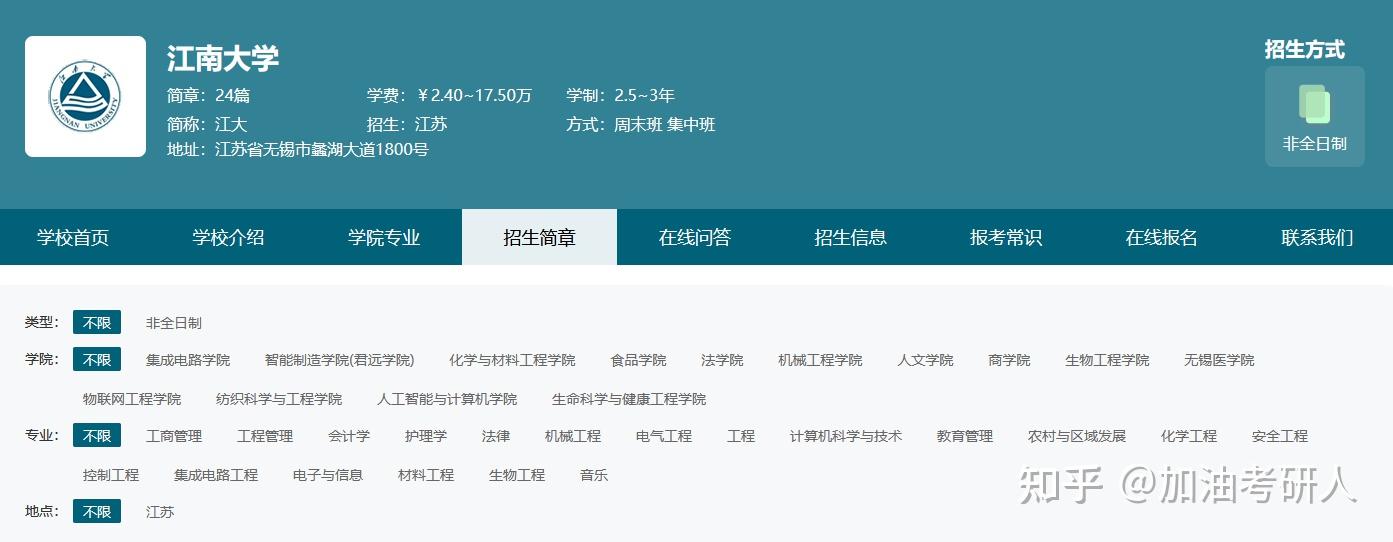Filter by 人工智能与计算机学院
The width and height of the screenshot is (1393, 542).
click(447, 399)
